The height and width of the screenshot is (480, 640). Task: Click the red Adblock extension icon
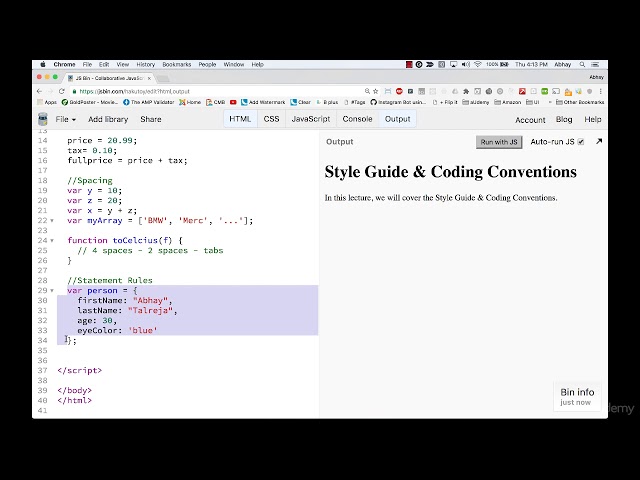[x=399, y=91]
